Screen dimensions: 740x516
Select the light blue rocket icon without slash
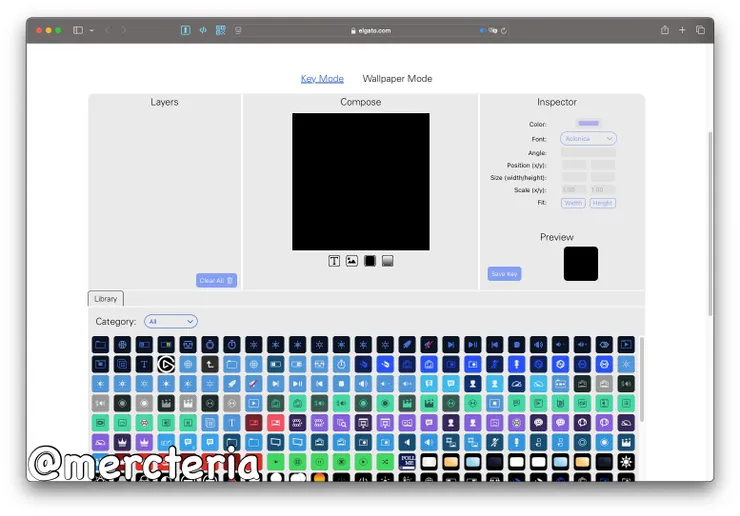tap(232, 384)
